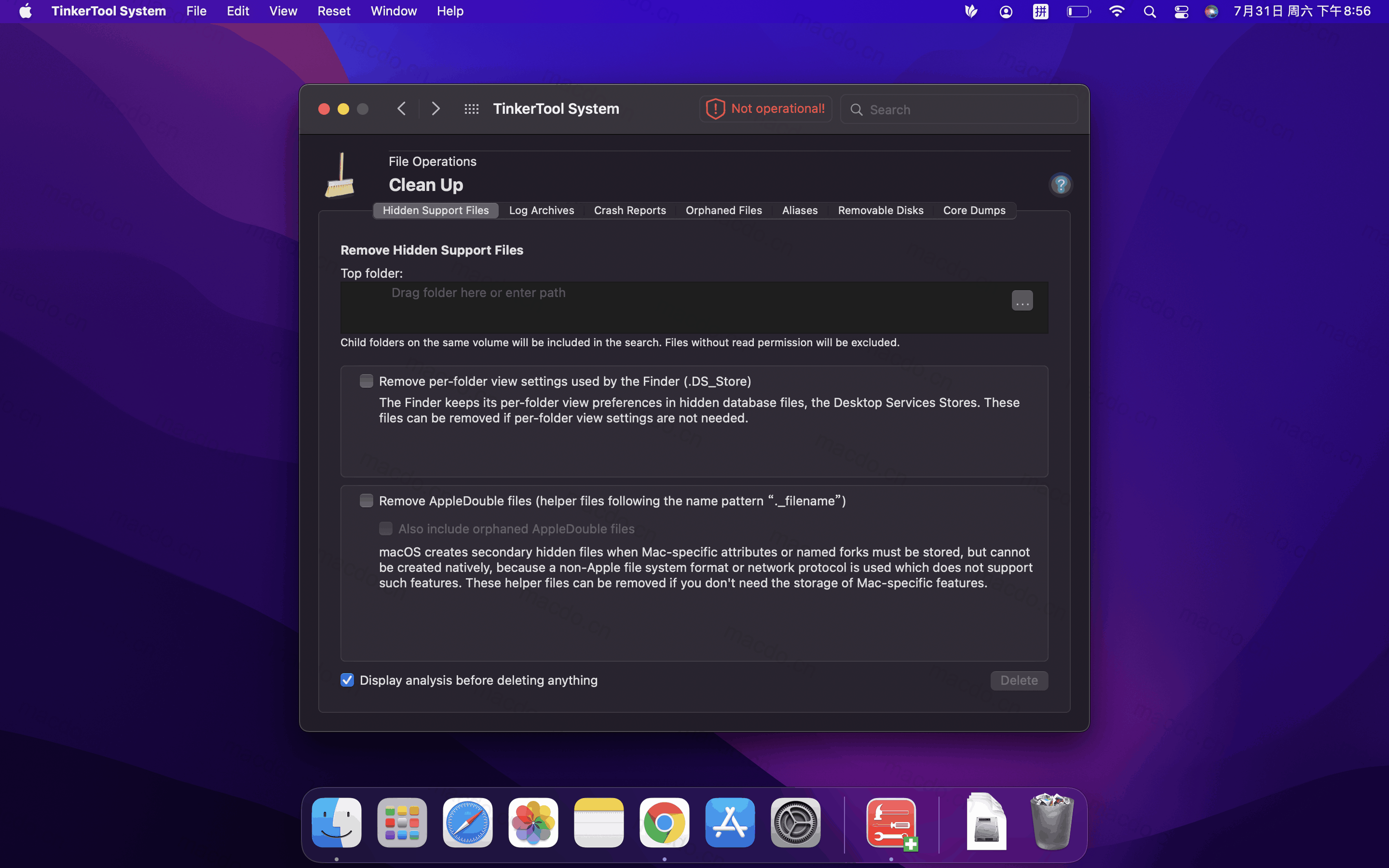
Task: Open Finder in the Dock
Action: pyautogui.click(x=337, y=823)
